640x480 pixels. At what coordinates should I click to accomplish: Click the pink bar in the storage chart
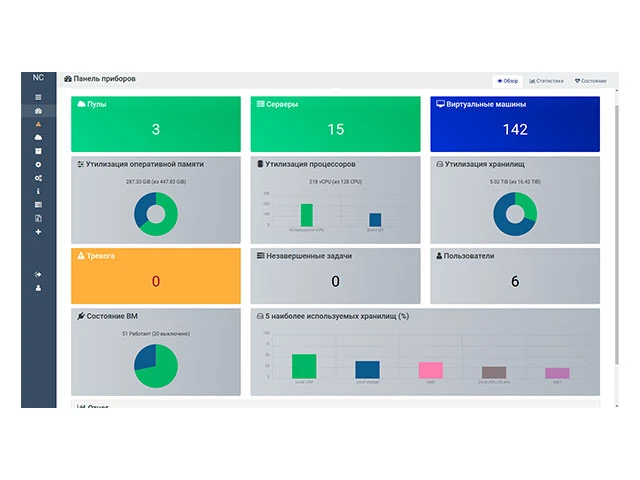pyautogui.click(x=431, y=370)
